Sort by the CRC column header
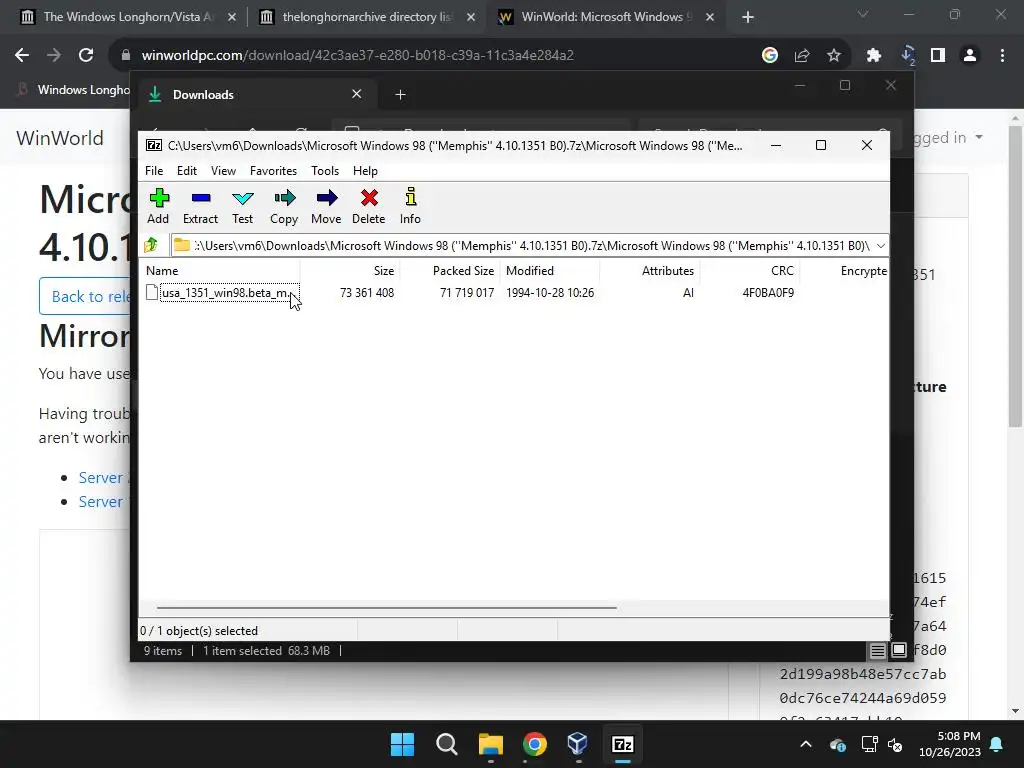The height and width of the screenshot is (768, 1024). pyautogui.click(x=782, y=270)
